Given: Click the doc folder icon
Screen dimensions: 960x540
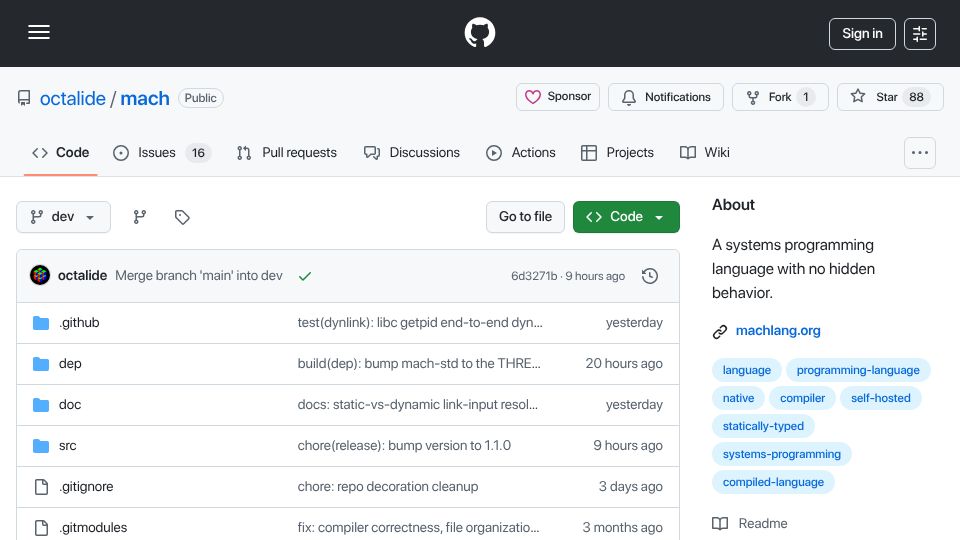Looking at the screenshot, I should [41, 405].
